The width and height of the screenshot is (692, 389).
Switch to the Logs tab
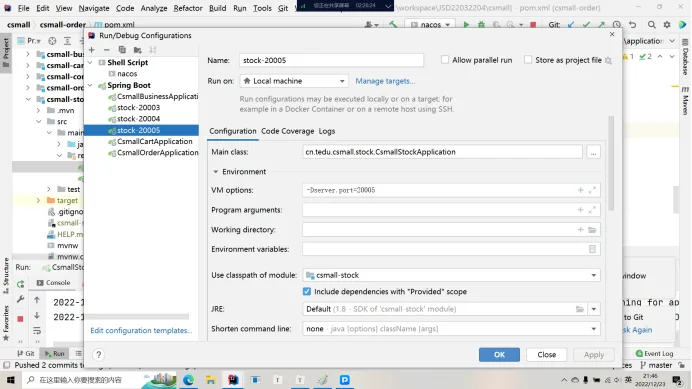tap(327, 131)
